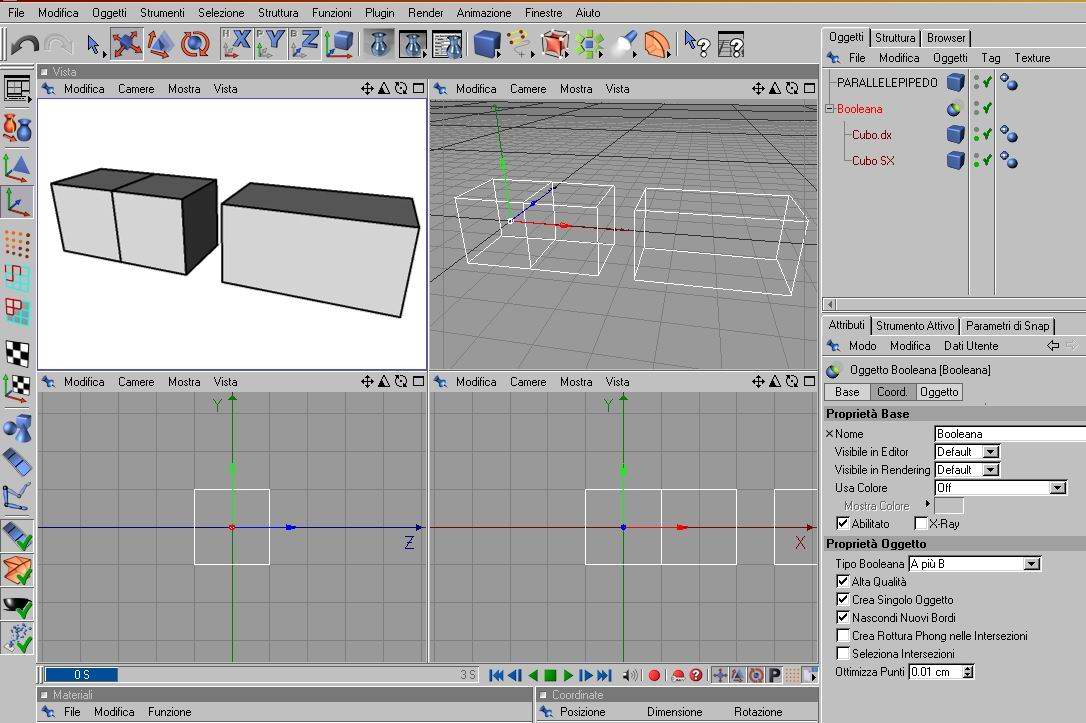
Task: Expand the Mostra Colore arrow
Action: point(927,503)
